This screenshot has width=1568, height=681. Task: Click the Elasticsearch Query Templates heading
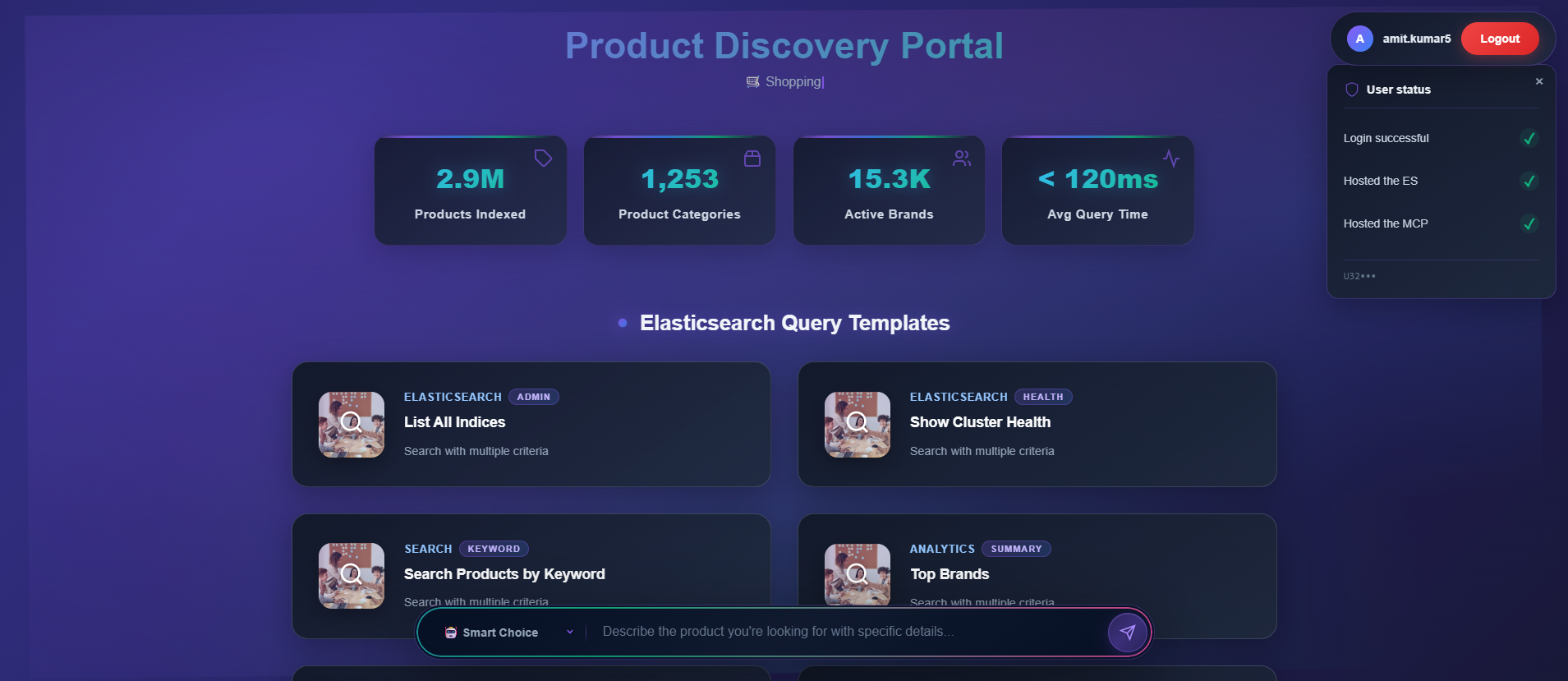[794, 323]
